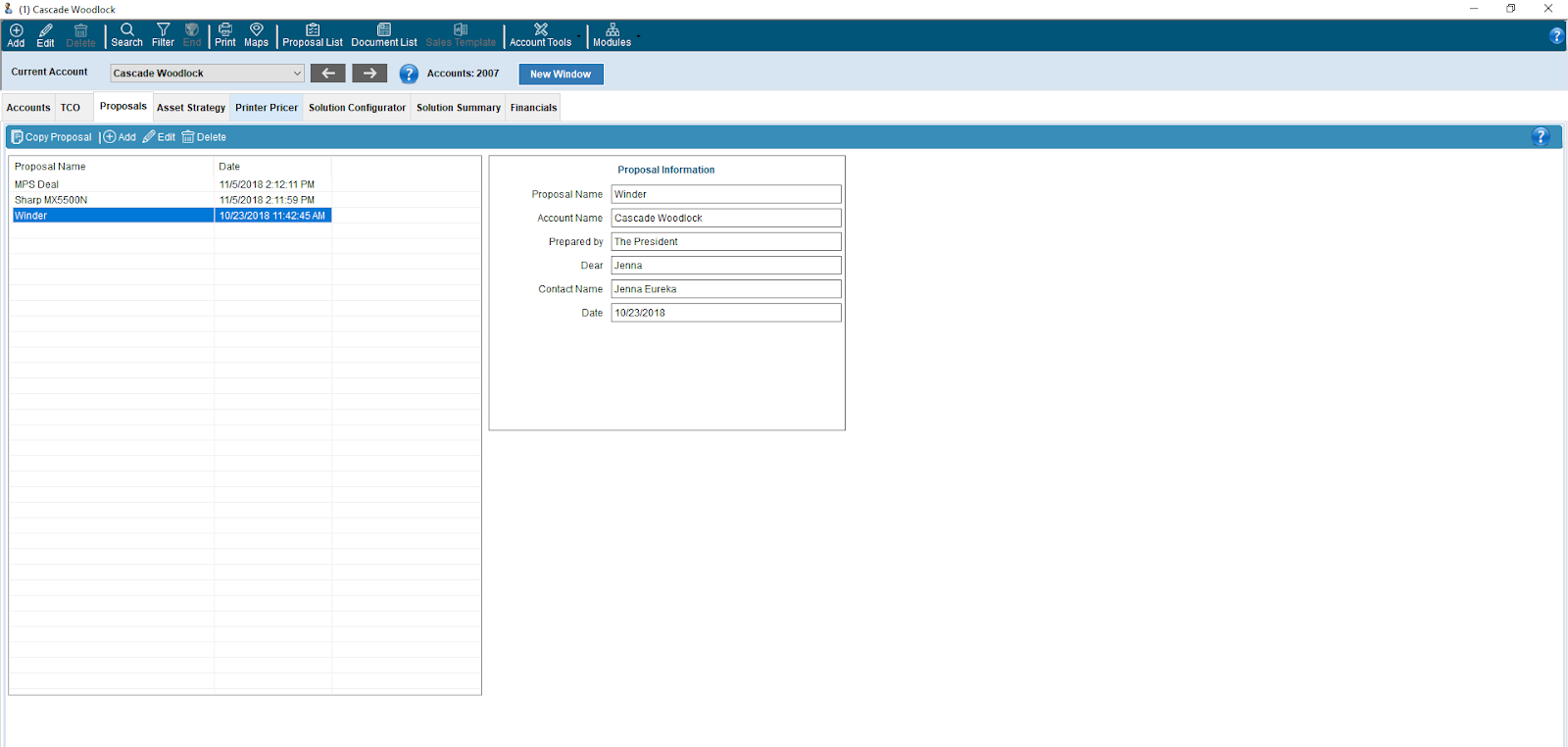Viewport: 1568px width, 747px height.
Task: Click date cell 11/5/2018 2:11:59 PM
Action: pyautogui.click(x=272, y=200)
